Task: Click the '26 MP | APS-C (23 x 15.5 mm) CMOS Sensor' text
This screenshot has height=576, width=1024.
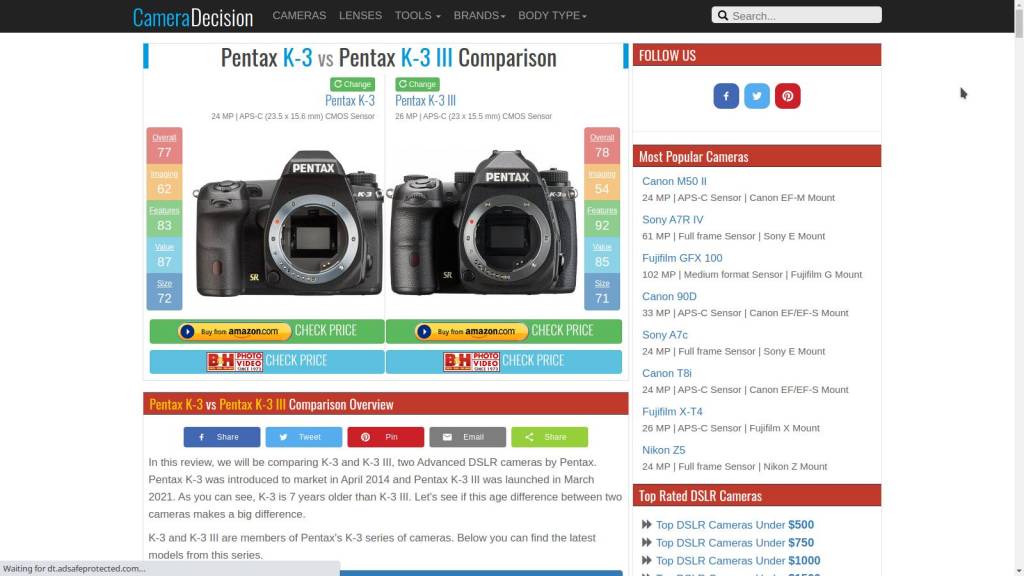Action: [x=473, y=116]
